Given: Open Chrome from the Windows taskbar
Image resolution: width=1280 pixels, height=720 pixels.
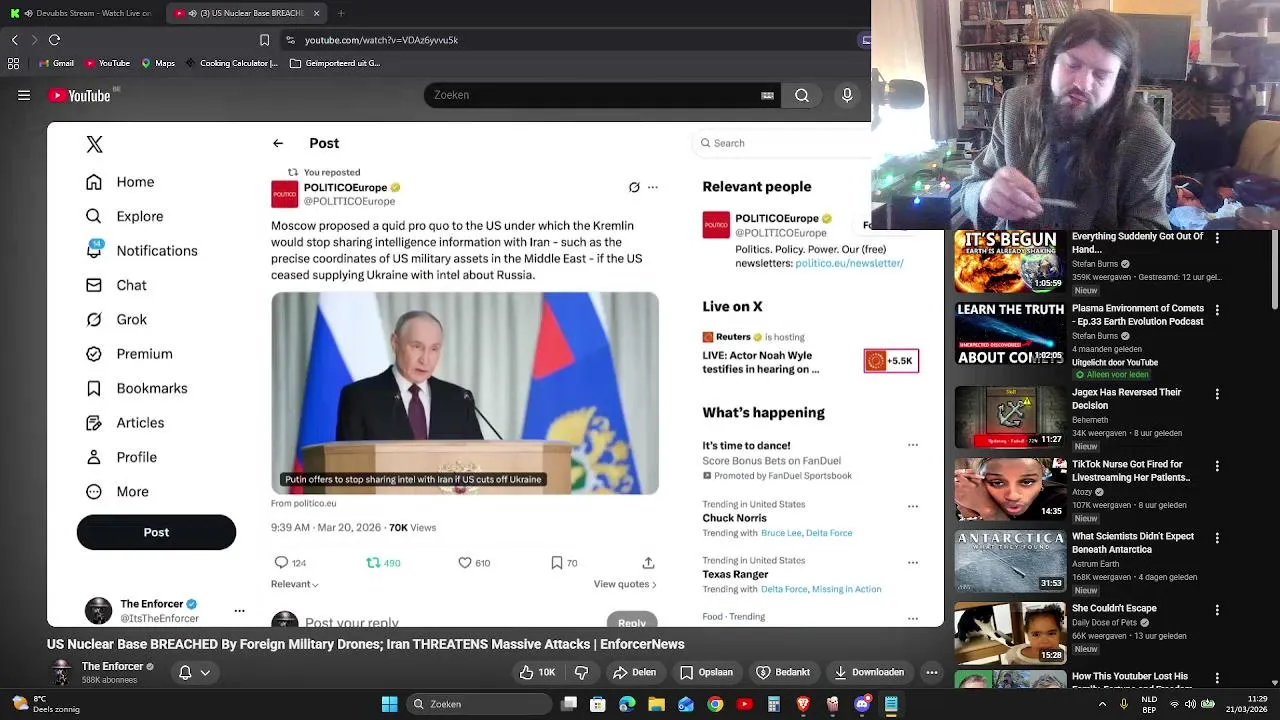Looking at the screenshot, I should click(x=715, y=704).
